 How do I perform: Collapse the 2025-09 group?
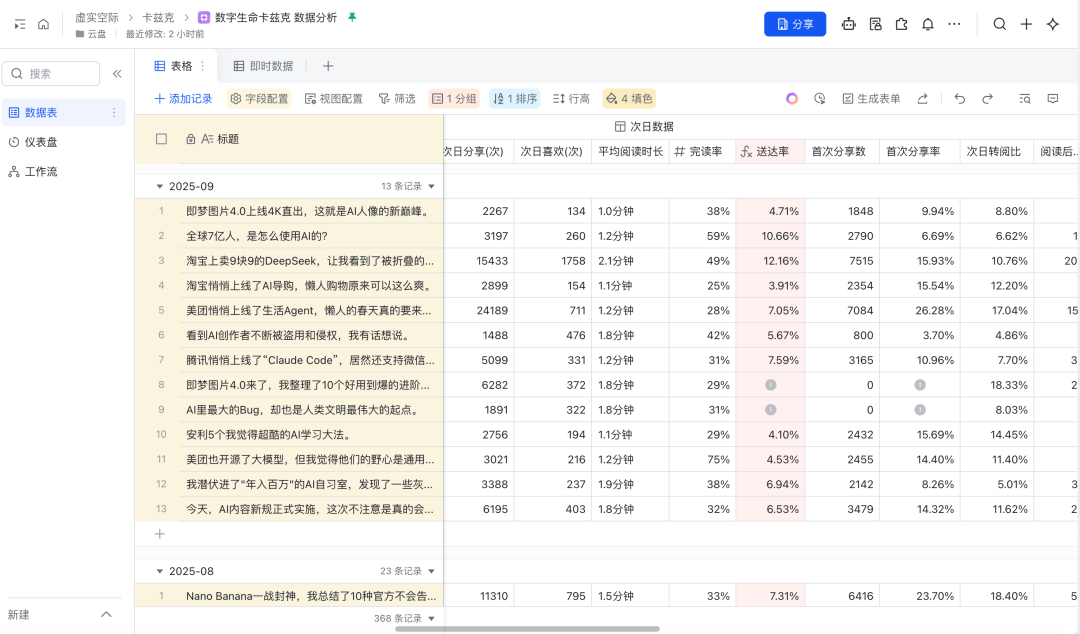click(x=160, y=185)
